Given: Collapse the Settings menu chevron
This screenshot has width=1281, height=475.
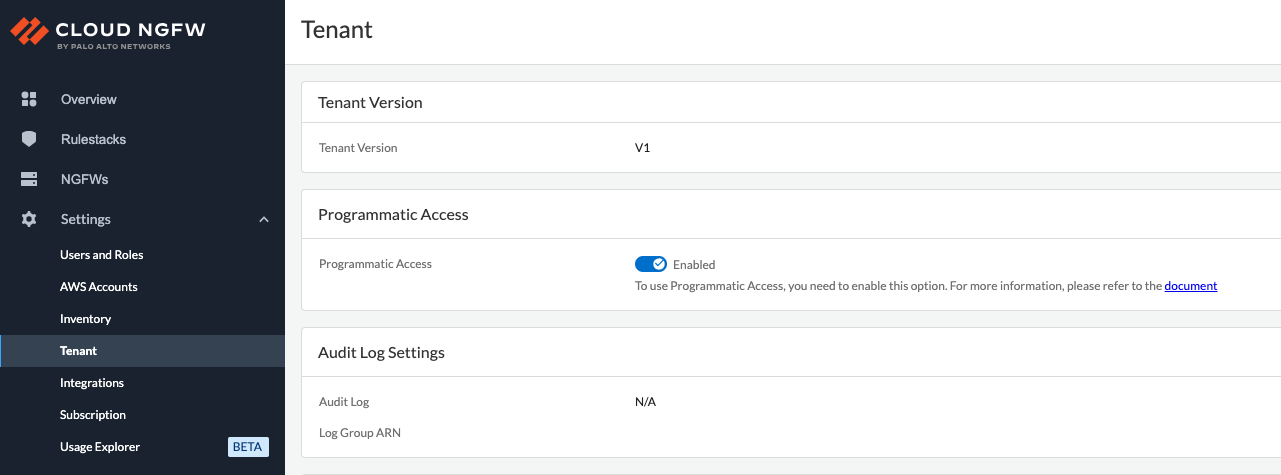Looking at the screenshot, I should 264,219.
